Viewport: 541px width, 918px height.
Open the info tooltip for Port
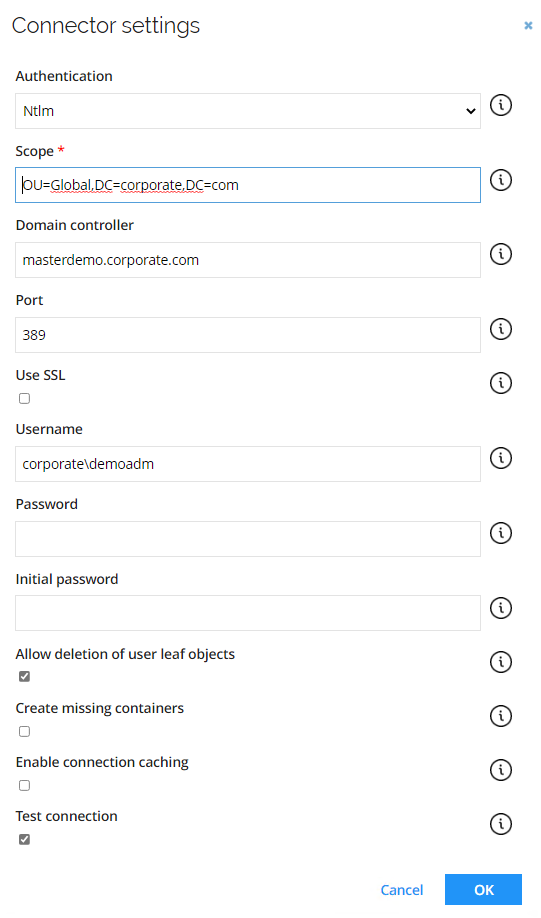[x=501, y=329]
